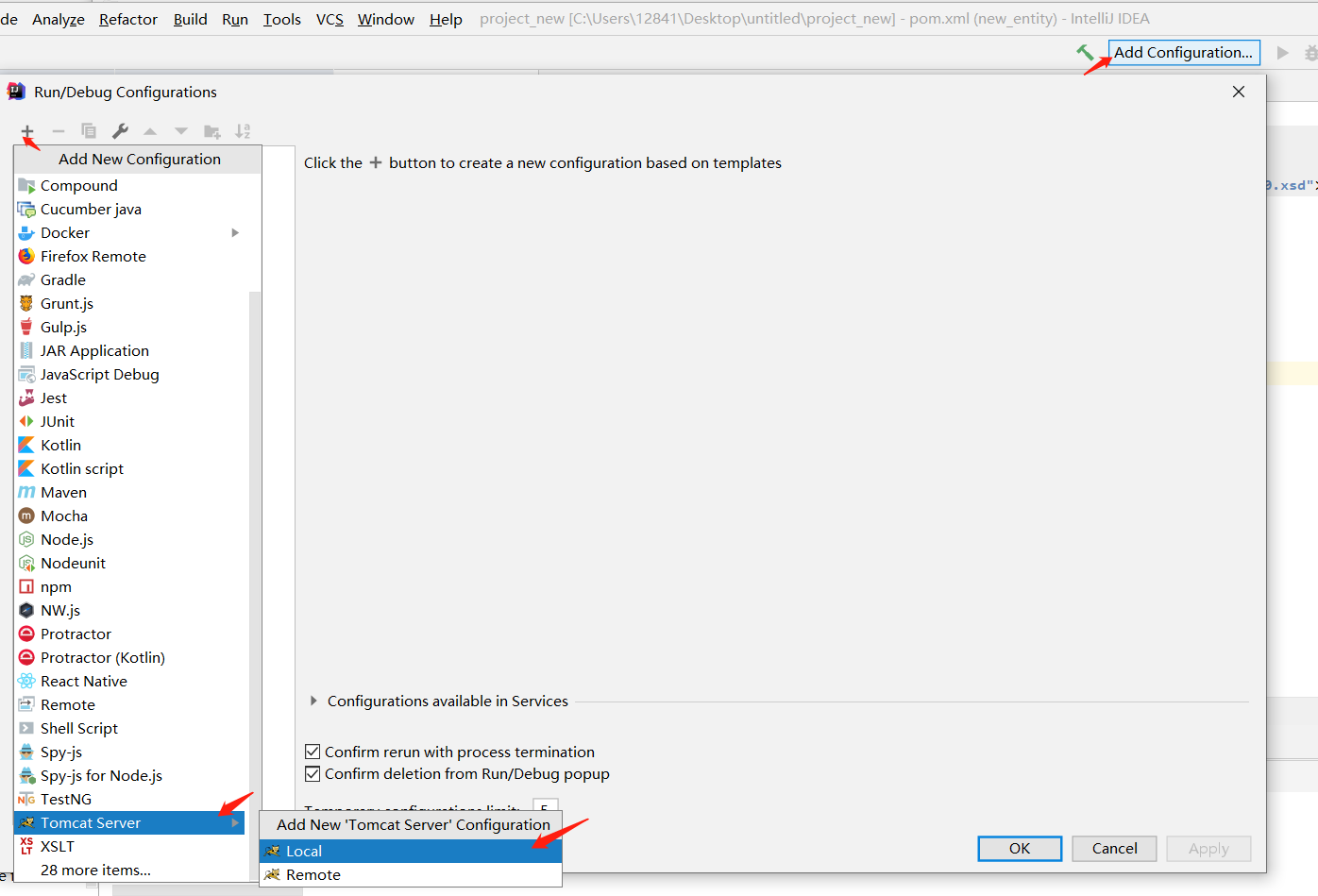Click the Add Configuration... toolbar button

[1184, 52]
